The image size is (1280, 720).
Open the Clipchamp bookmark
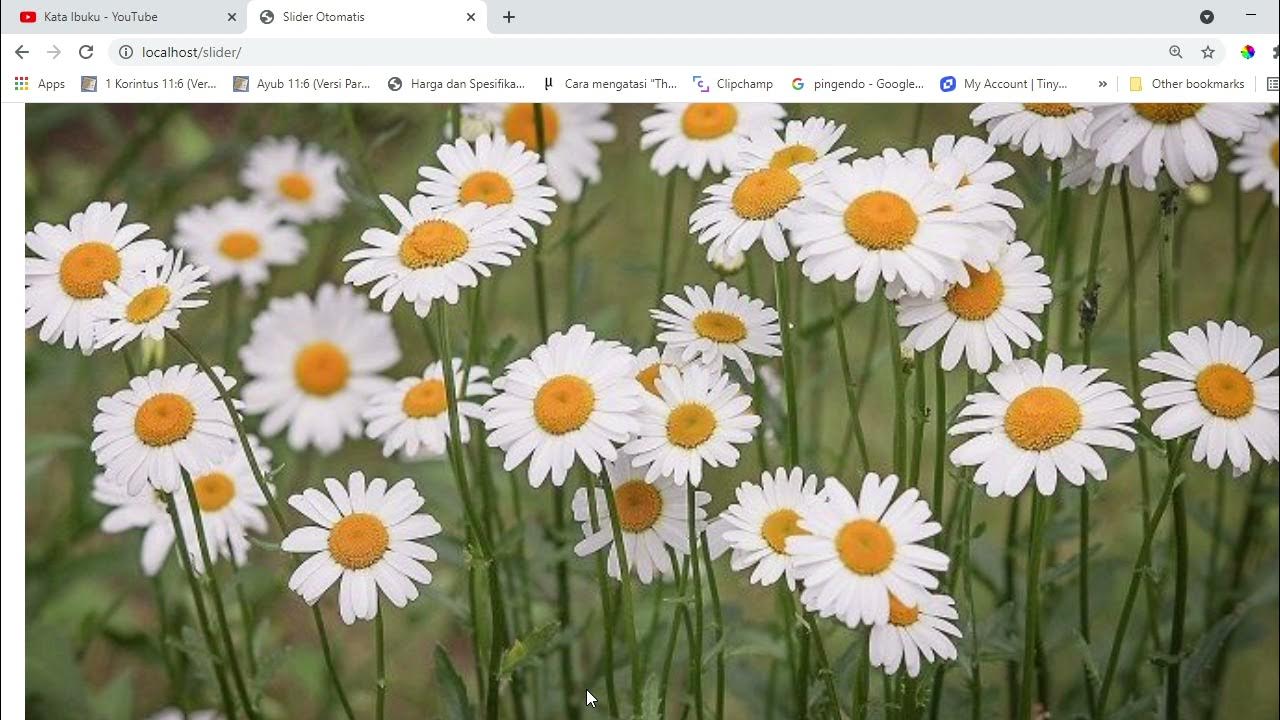pos(734,84)
